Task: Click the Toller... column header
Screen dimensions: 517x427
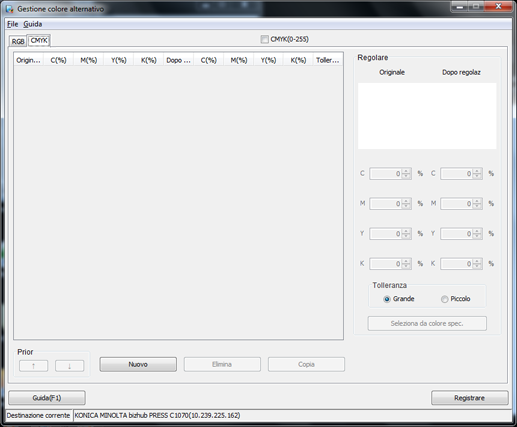Action: 328,60
